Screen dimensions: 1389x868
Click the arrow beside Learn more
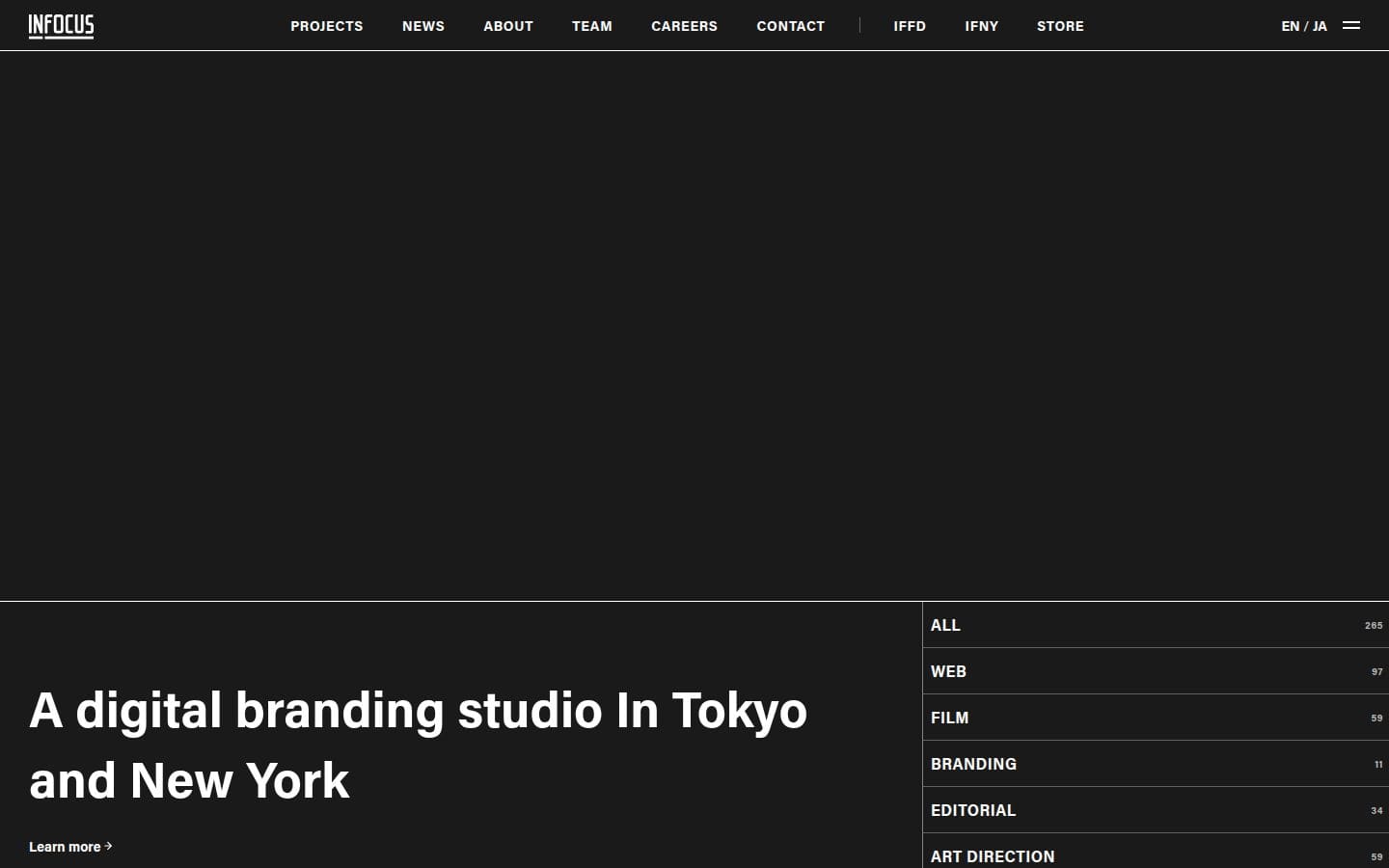click(108, 846)
